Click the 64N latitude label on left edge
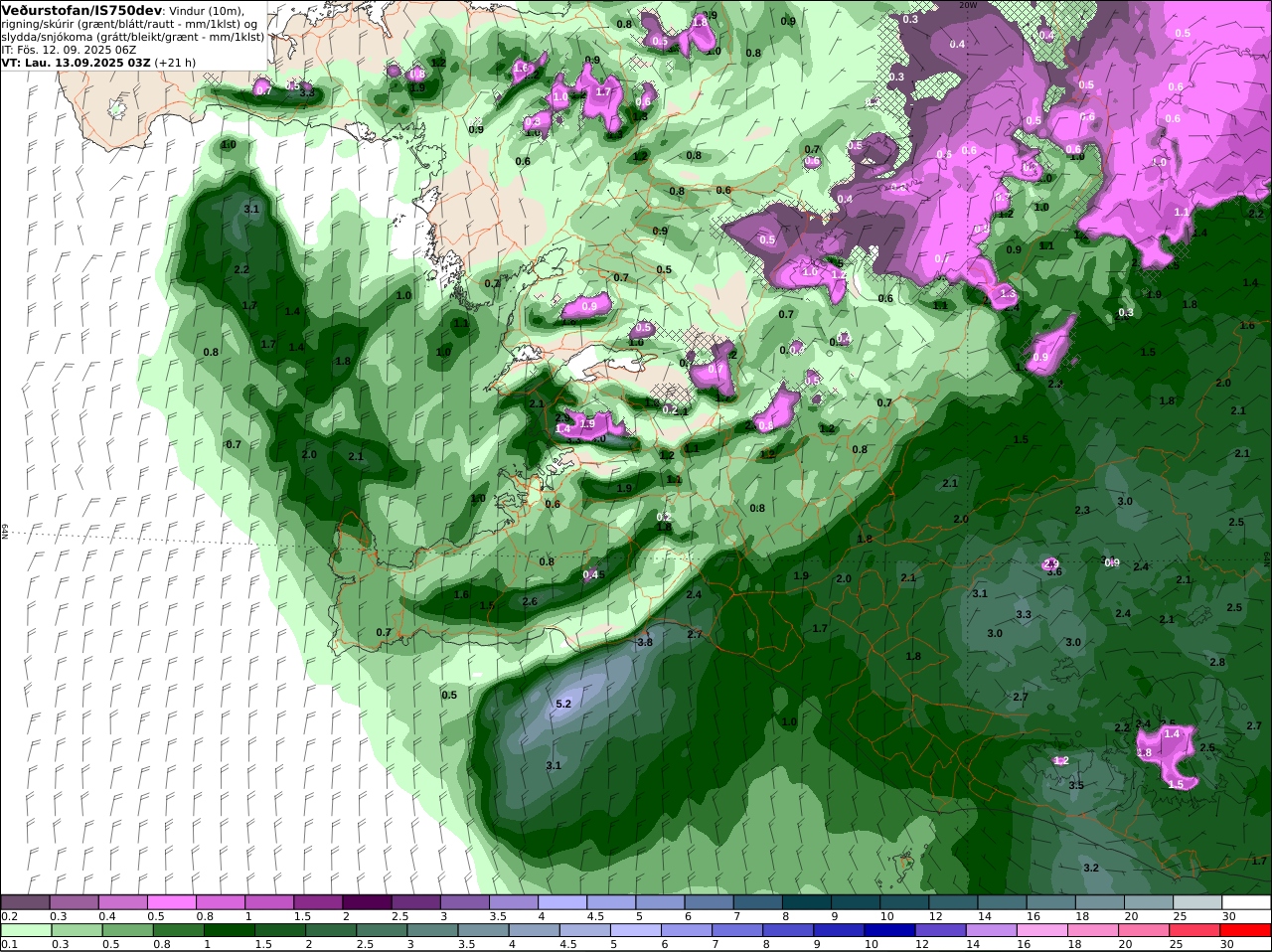The height and width of the screenshot is (952, 1272). pos(5,532)
